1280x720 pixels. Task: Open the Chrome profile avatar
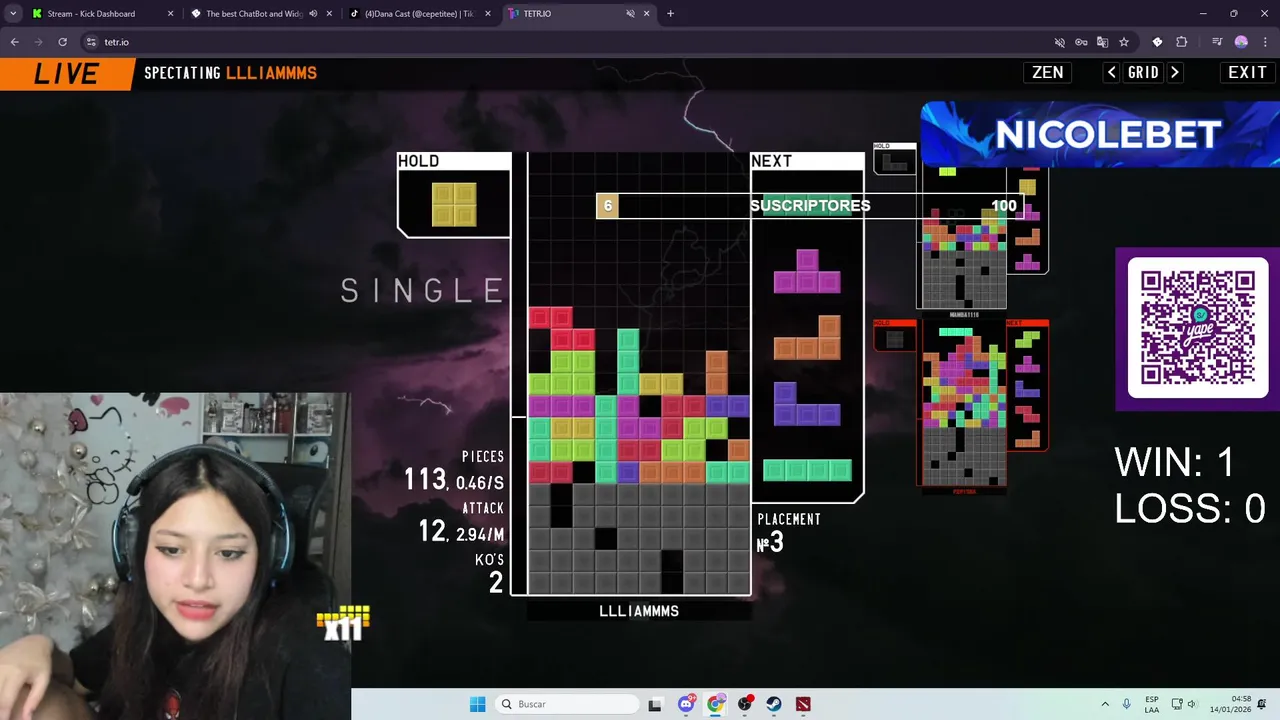pos(1241,42)
